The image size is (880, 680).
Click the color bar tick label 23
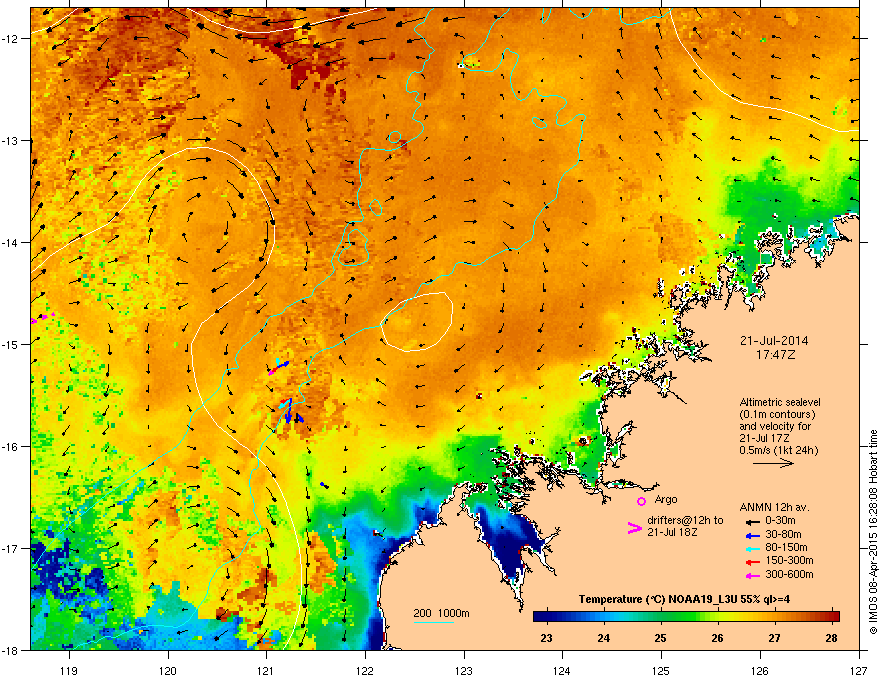pos(546,638)
